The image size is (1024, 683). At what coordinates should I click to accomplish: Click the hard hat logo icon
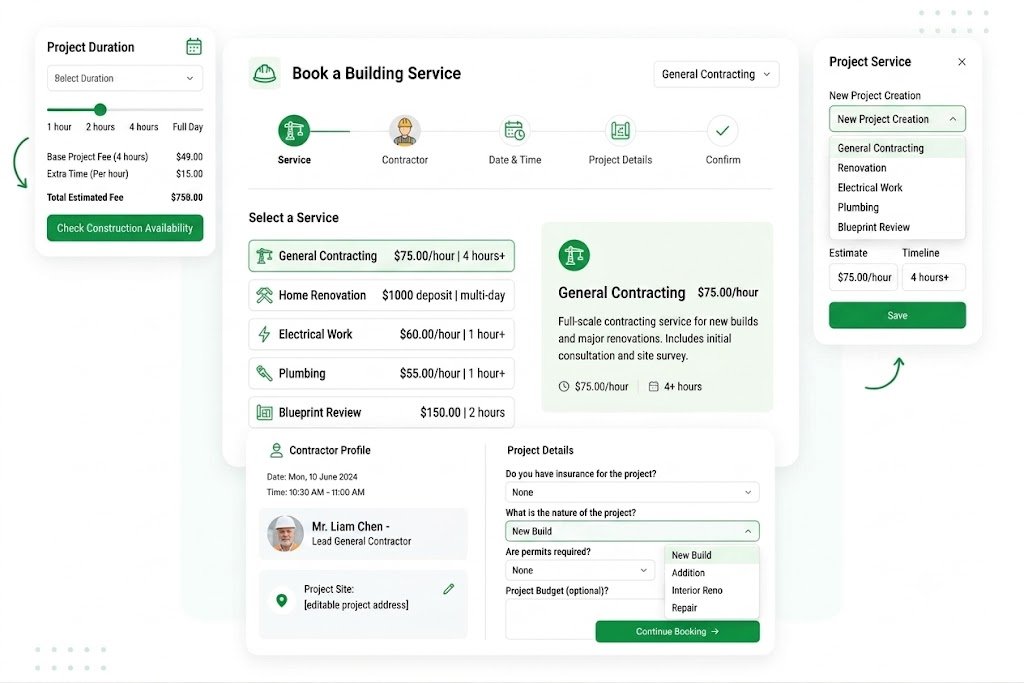pyautogui.click(x=264, y=73)
